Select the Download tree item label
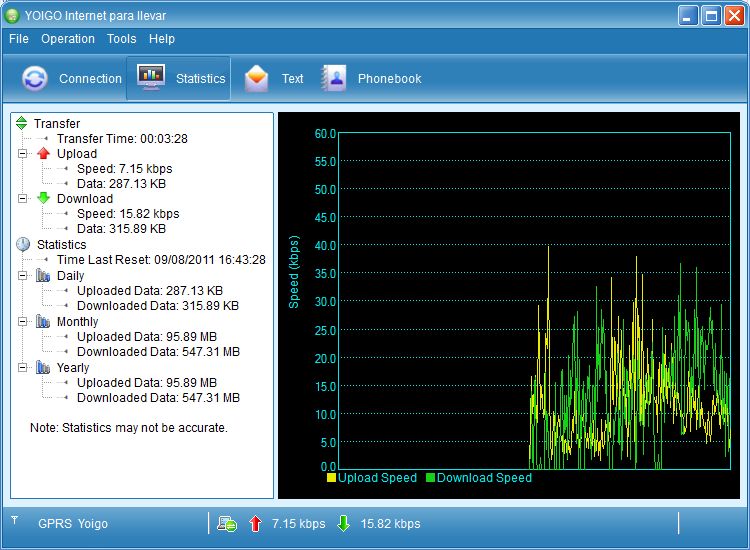The image size is (750, 550). coord(85,198)
